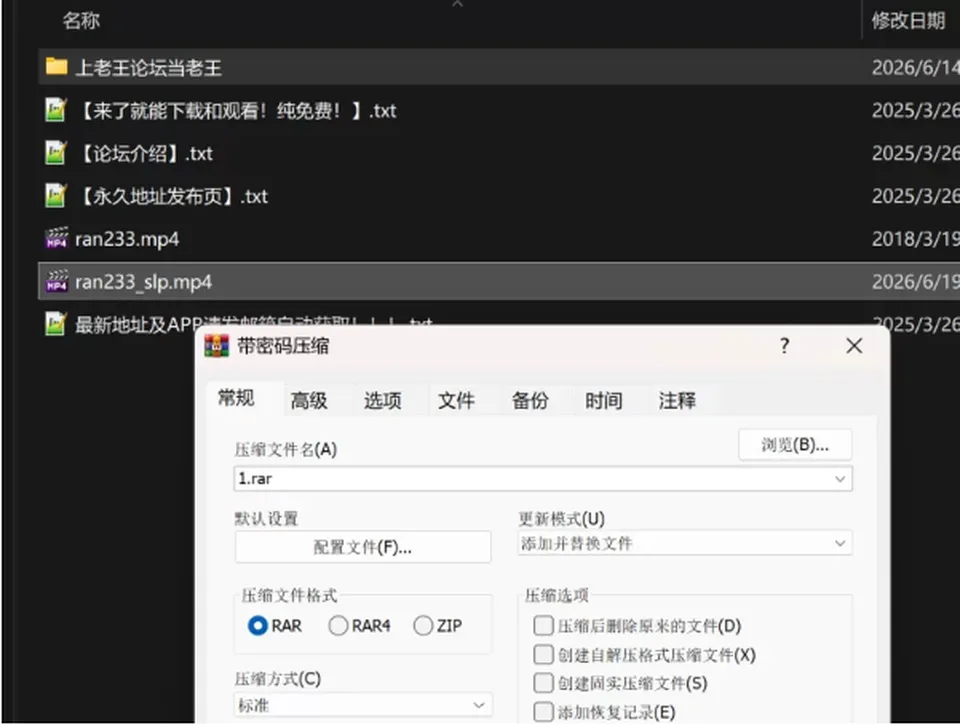Screen dimensions: 960x725
Task: Click the 浏览(B)... button
Action: (x=795, y=445)
